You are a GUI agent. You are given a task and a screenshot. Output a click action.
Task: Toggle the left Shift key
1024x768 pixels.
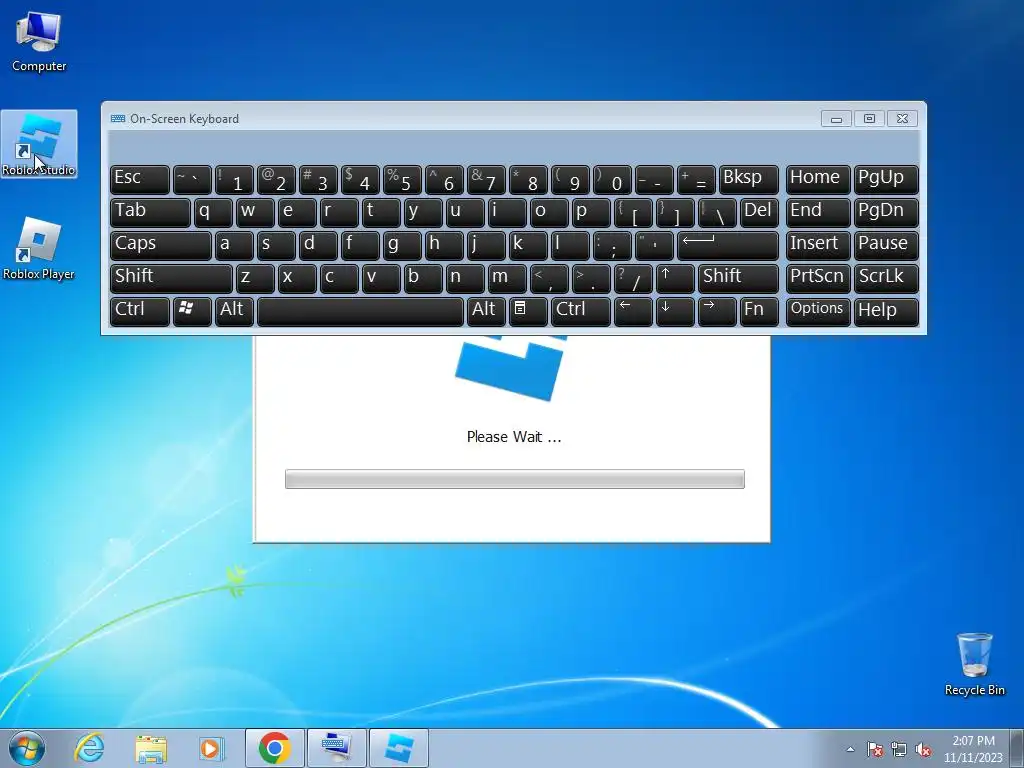(171, 278)
